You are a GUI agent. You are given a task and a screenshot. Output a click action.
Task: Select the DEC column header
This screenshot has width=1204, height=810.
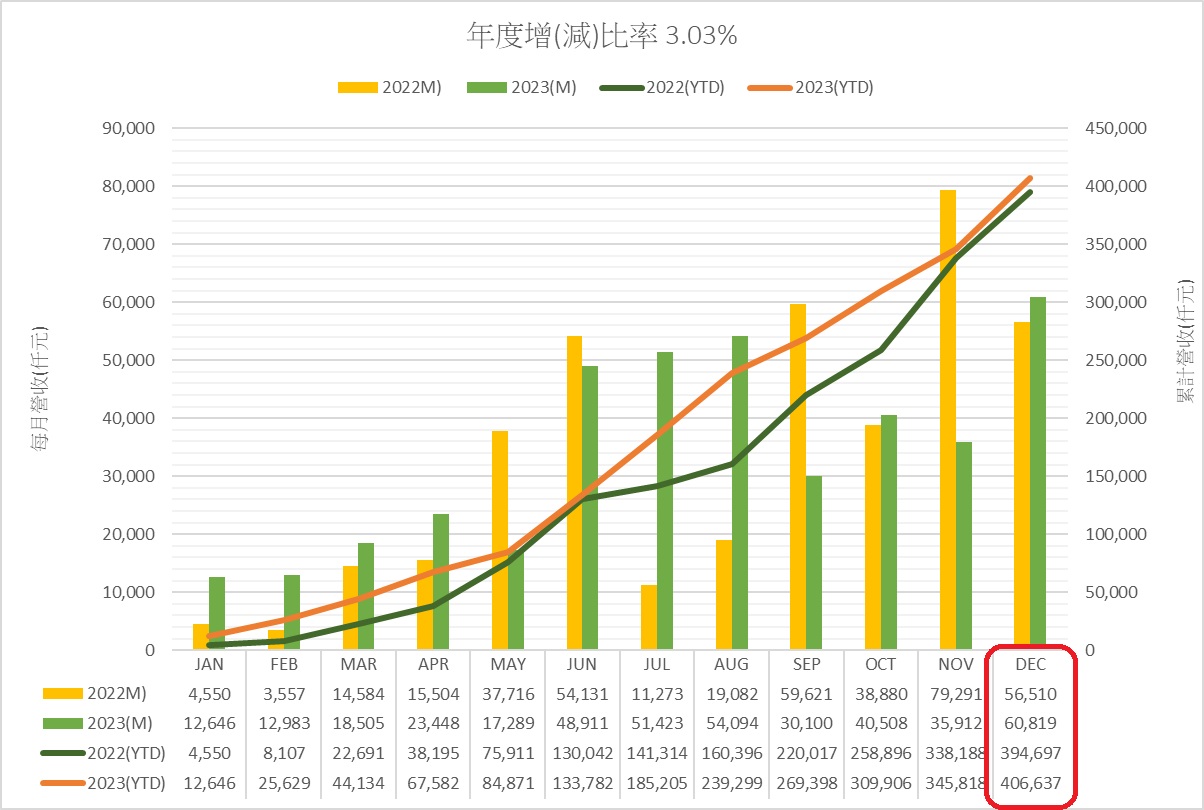tap(1030, 664)
